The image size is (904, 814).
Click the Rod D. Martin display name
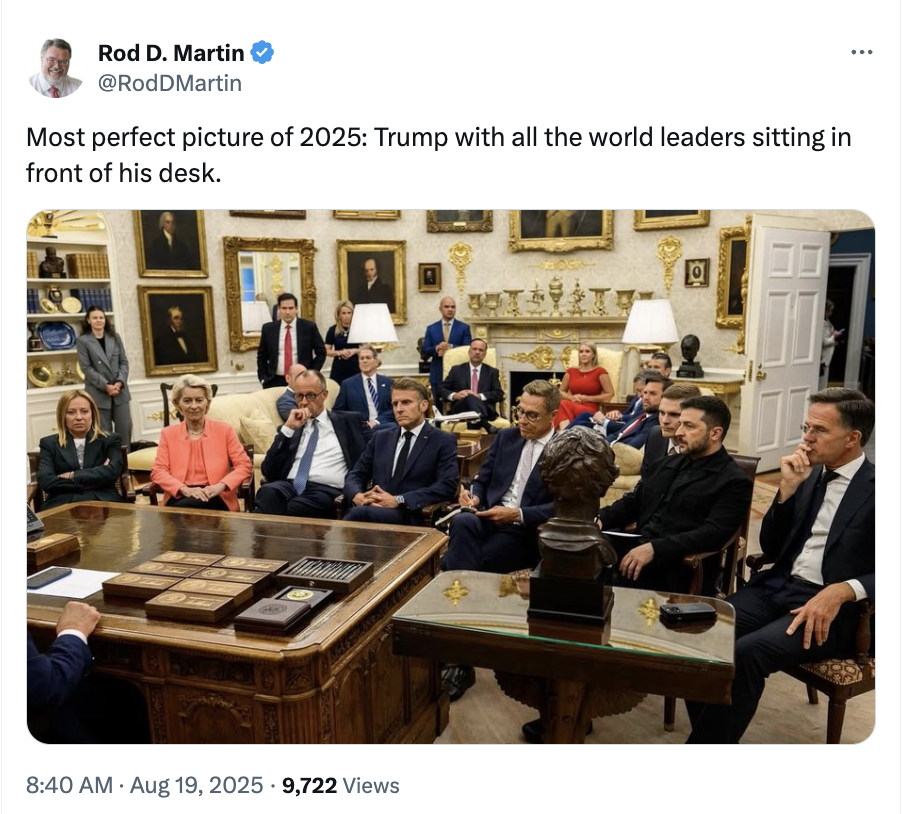point(171,53)
